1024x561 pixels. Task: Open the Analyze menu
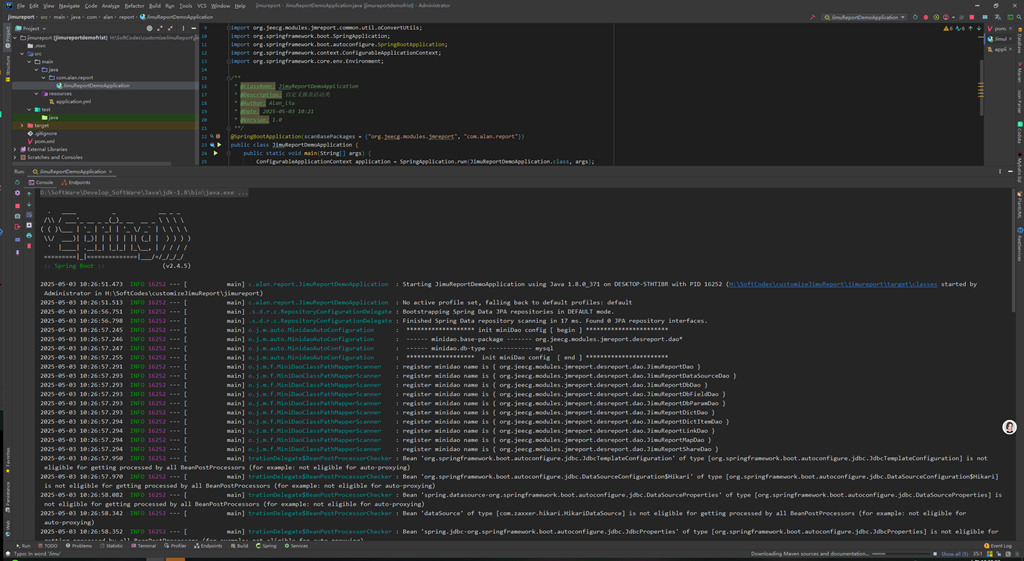[x=111, y=6]
